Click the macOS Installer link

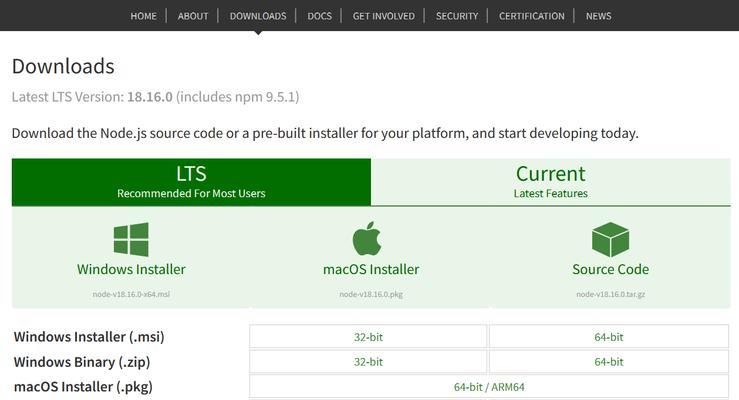[x=371, y=269]
